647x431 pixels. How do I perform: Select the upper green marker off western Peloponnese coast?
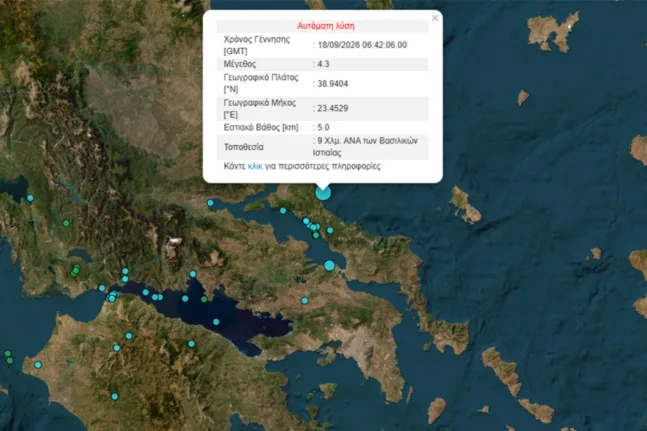pos(7,353)
